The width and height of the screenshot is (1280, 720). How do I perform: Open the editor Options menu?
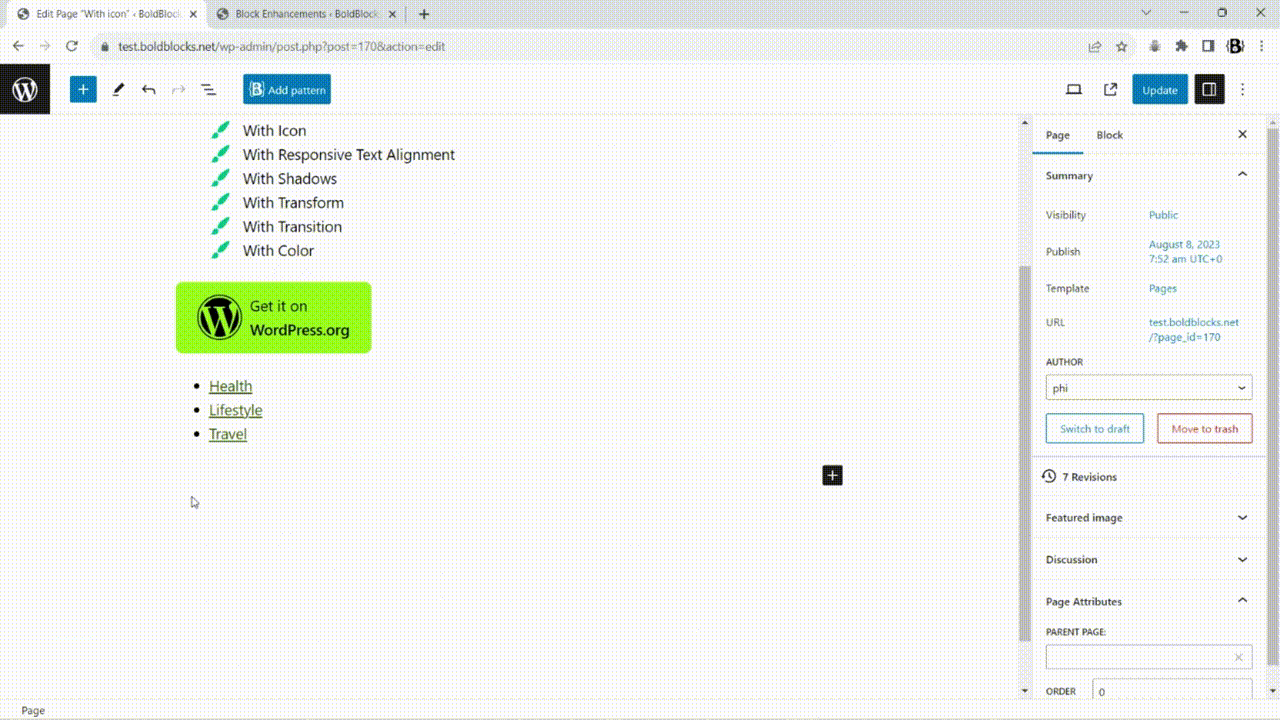coord(1243,90)
